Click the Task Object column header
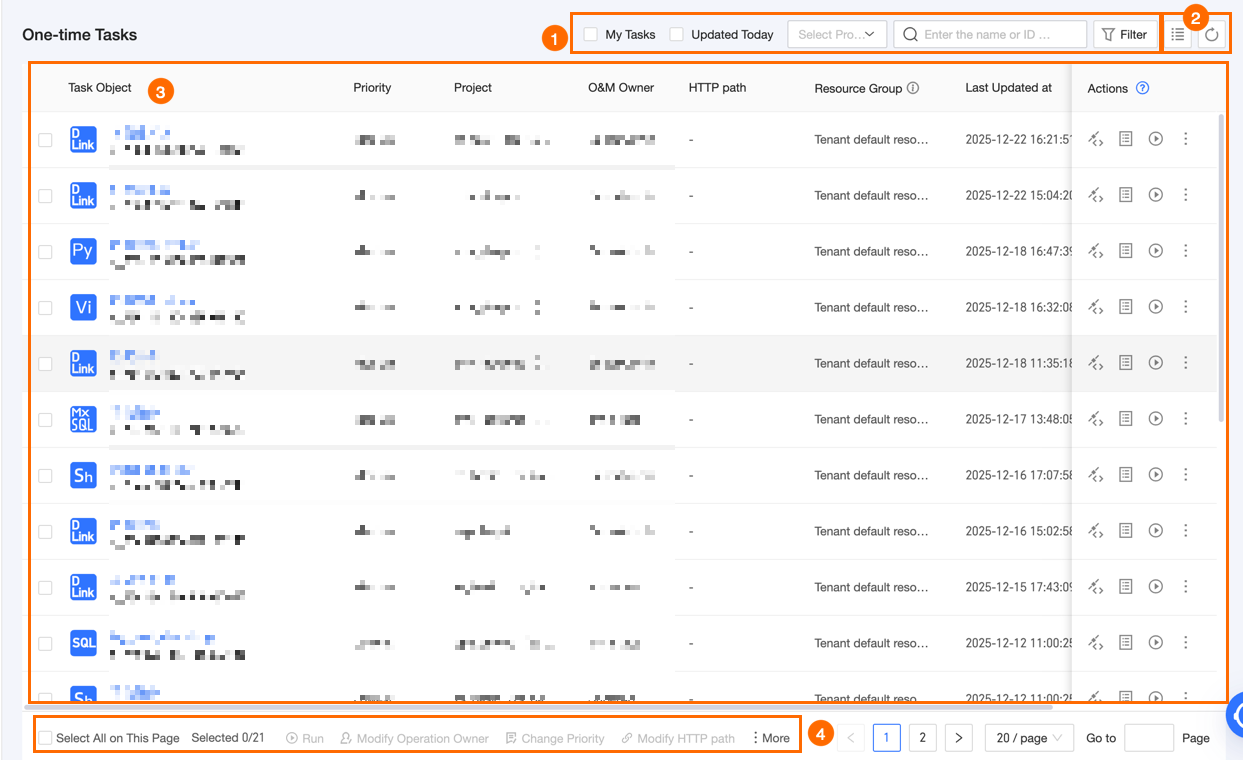Viewport: 1243px width, 760px height. 100,88
